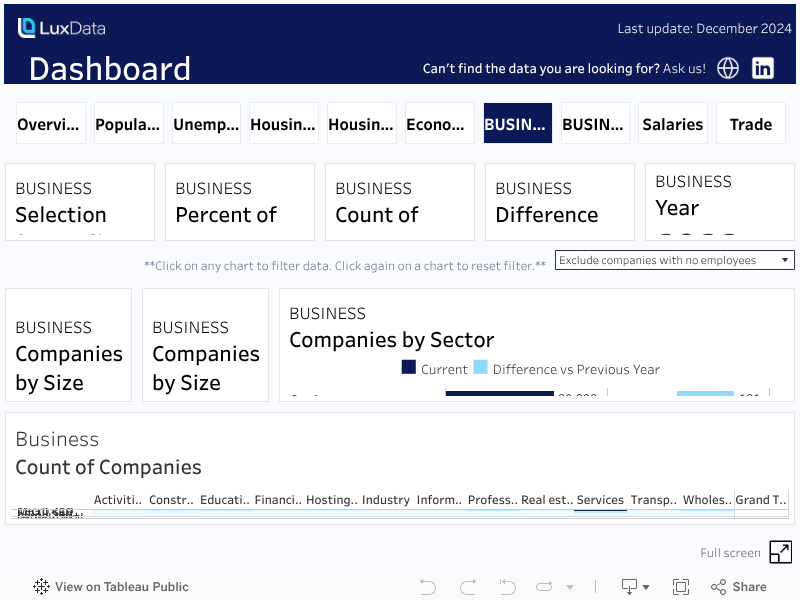Open the Trade tab
The width and height of the screenshot is (800, 600).
pyautogui.click(x=750, y=124)
